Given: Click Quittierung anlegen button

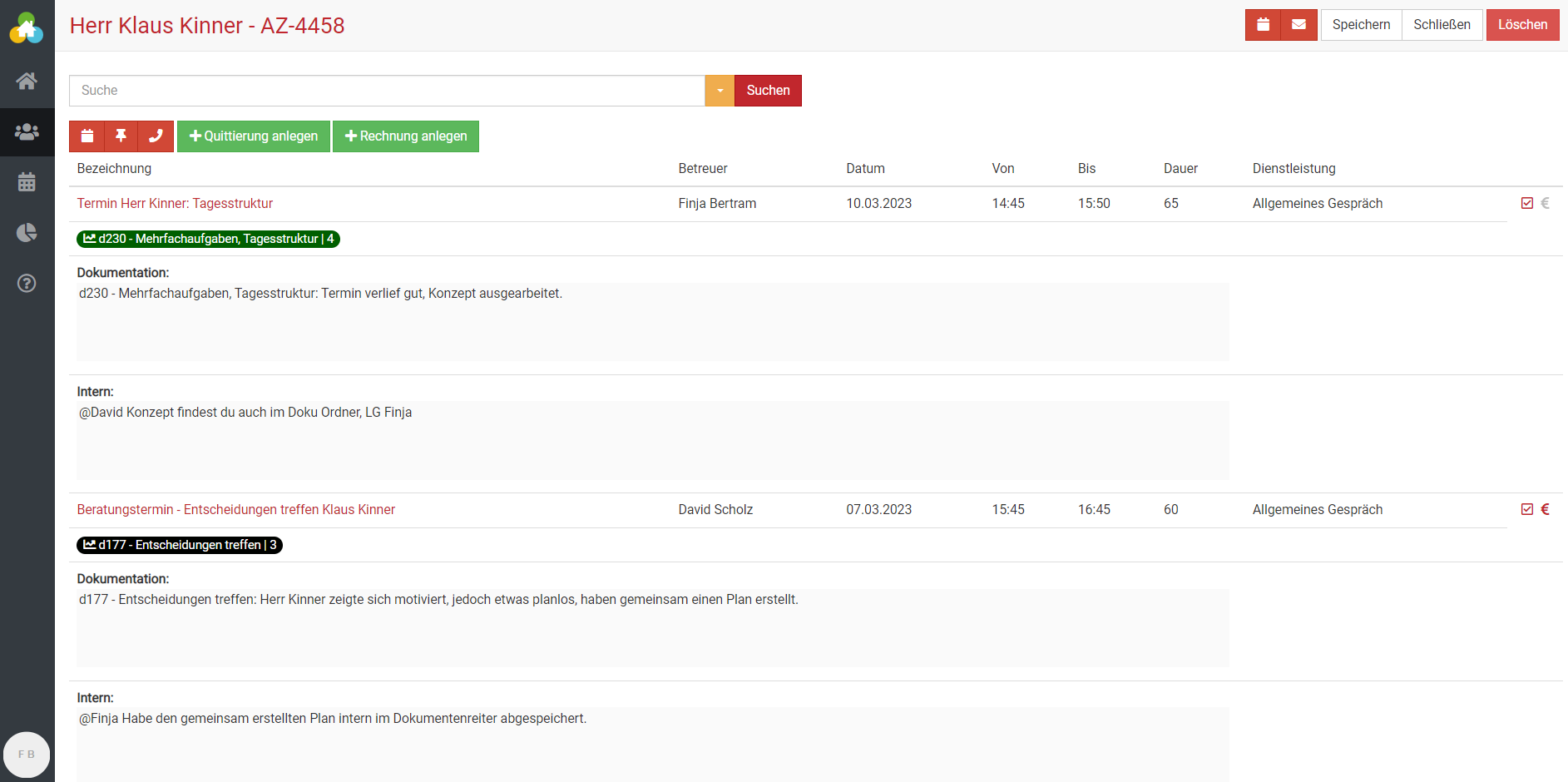Looking at the screenshot, I should click(x=254, y=136).
